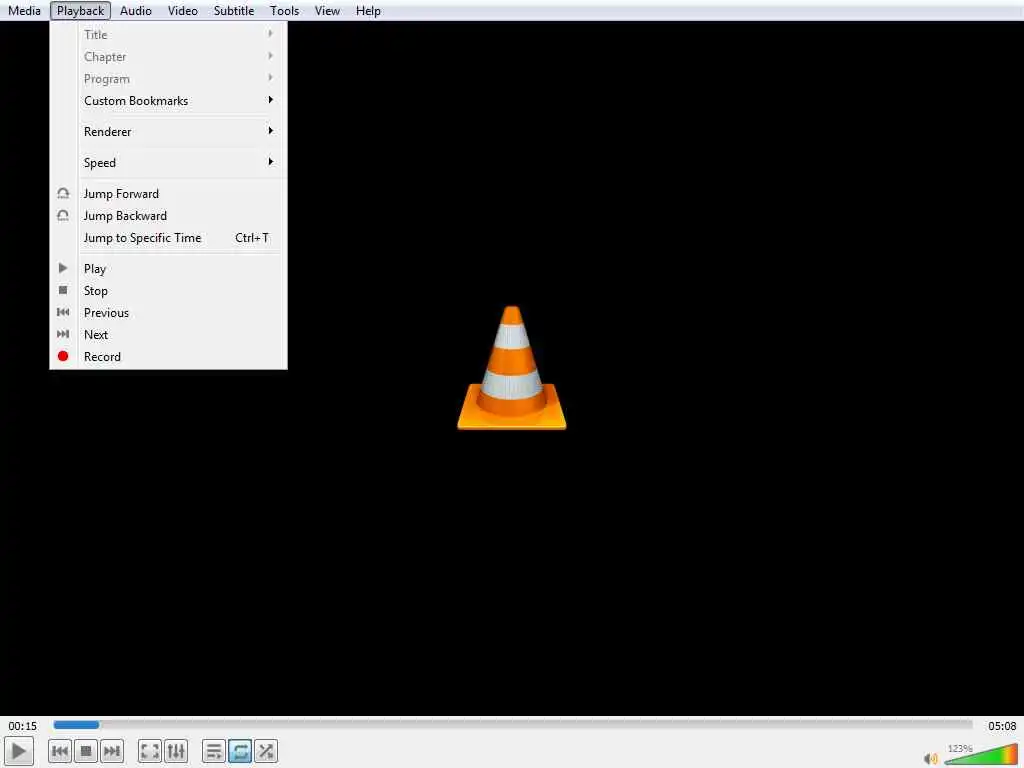
Task: Click the Next media button in the bottom toolbar
Action: tap(112, 751)
